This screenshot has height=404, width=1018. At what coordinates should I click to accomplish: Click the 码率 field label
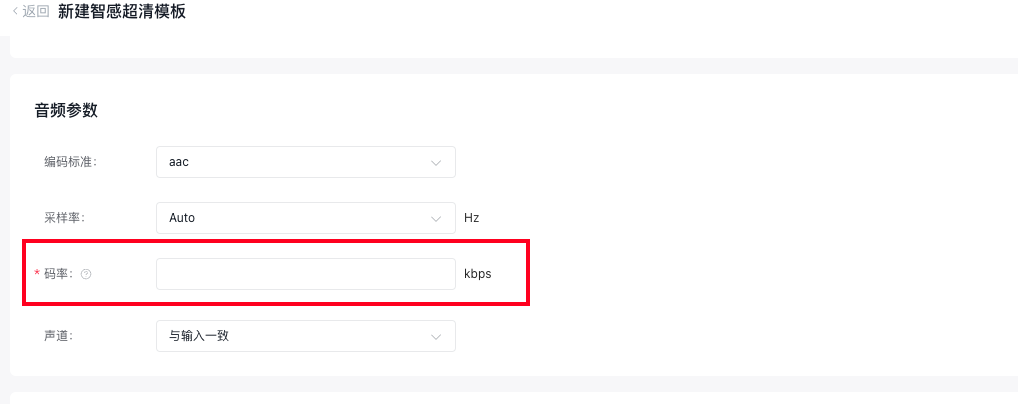[58, 274]
